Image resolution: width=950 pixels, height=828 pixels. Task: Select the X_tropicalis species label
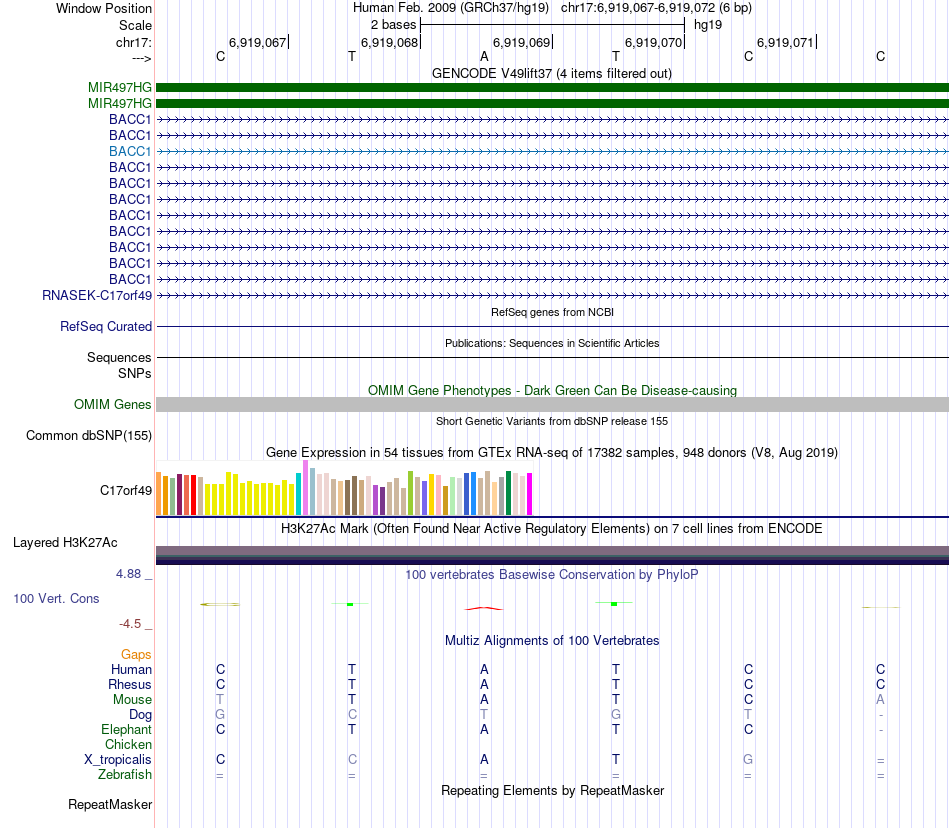[x=118, y=760]
